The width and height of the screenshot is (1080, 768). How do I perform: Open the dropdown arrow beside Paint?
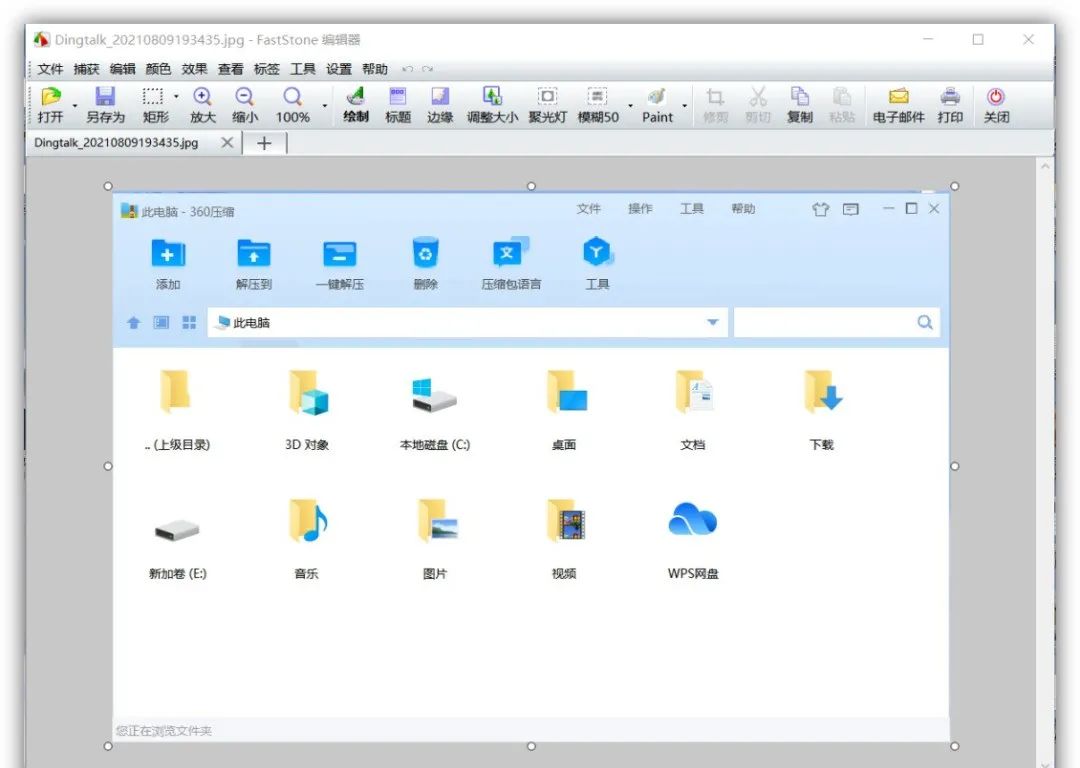pos(682,104)
